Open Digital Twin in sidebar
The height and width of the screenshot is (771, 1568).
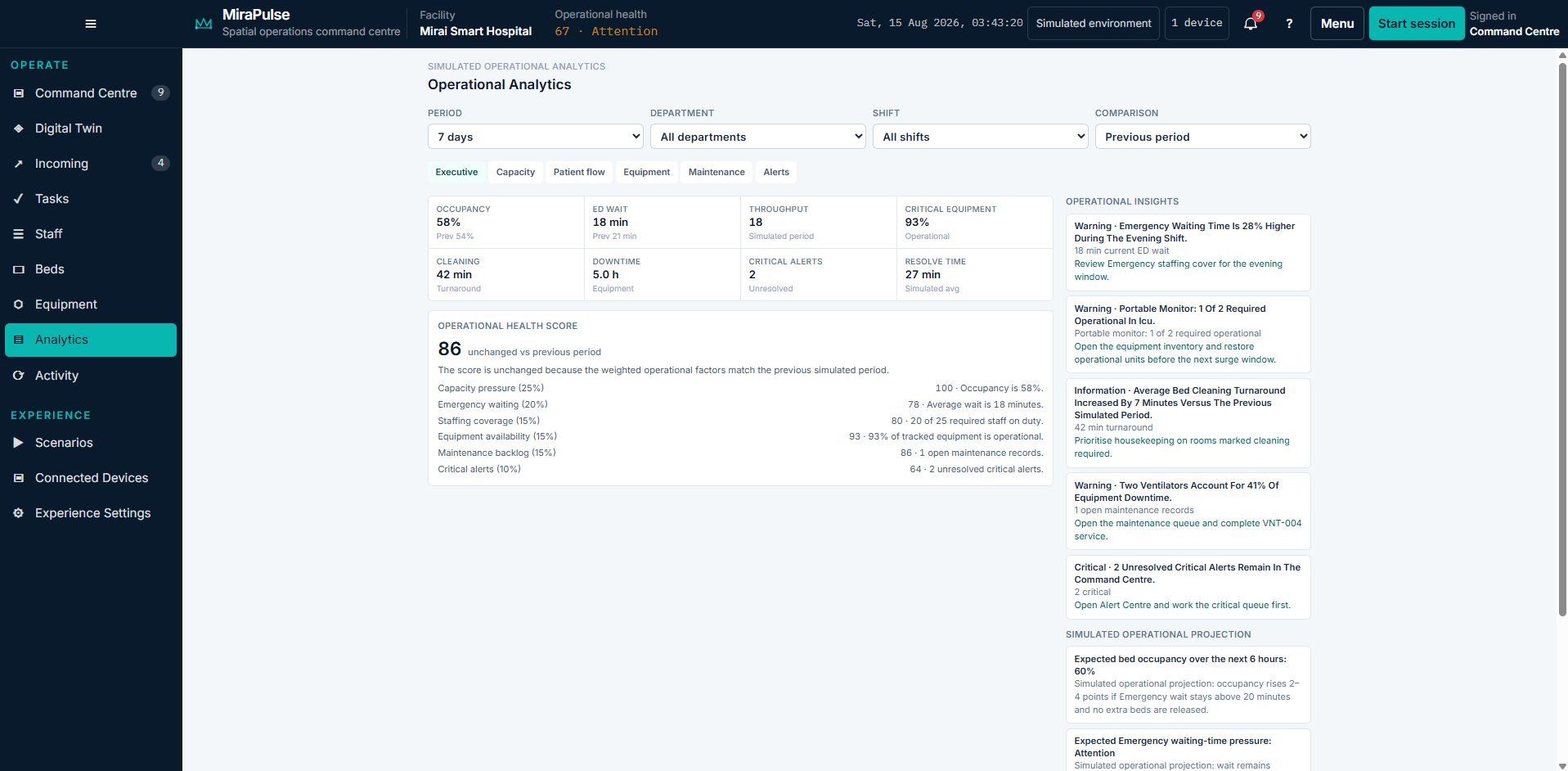point(91,128)
